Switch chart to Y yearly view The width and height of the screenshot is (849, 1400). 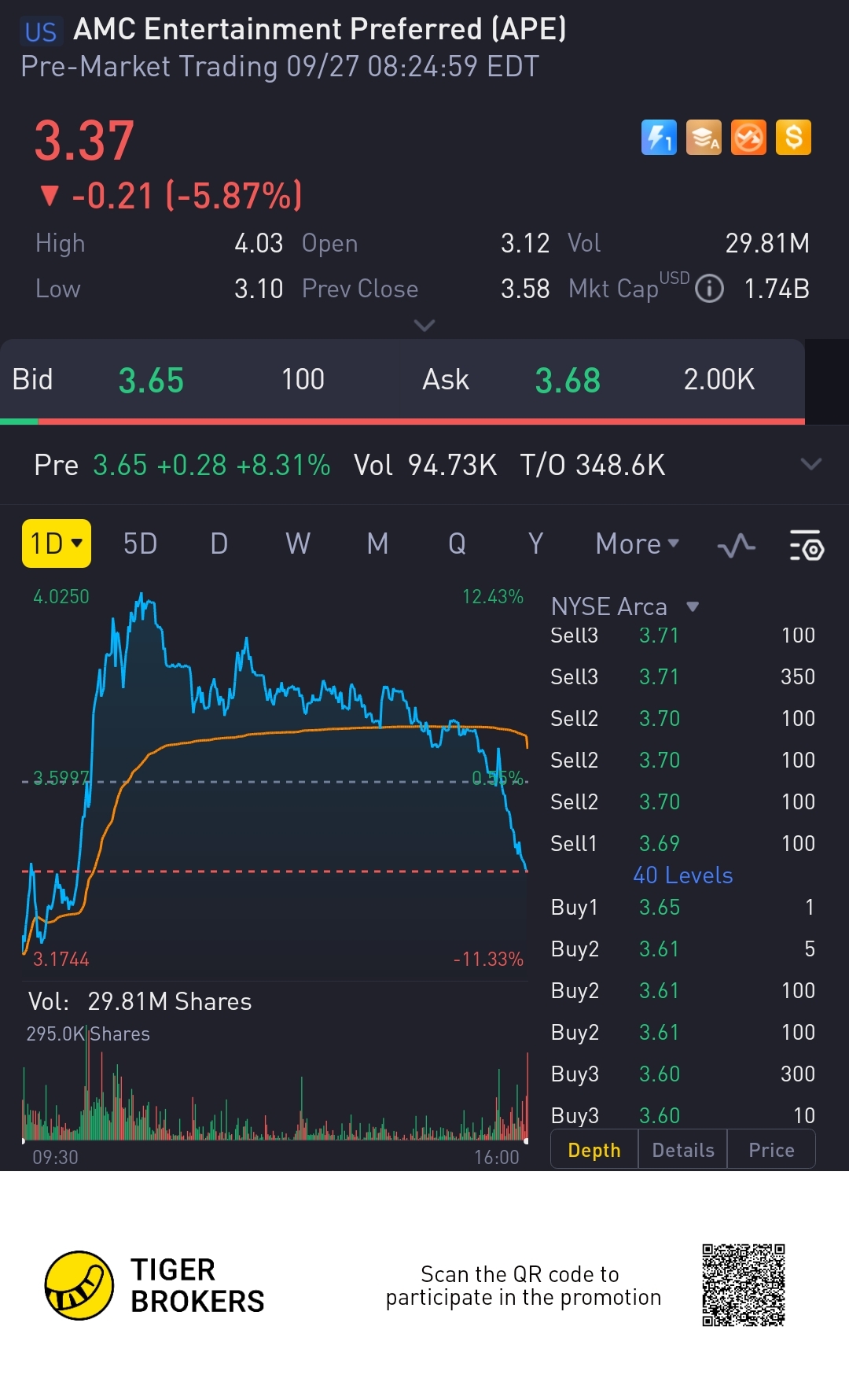pyautogui.click(x=535, y=543)
